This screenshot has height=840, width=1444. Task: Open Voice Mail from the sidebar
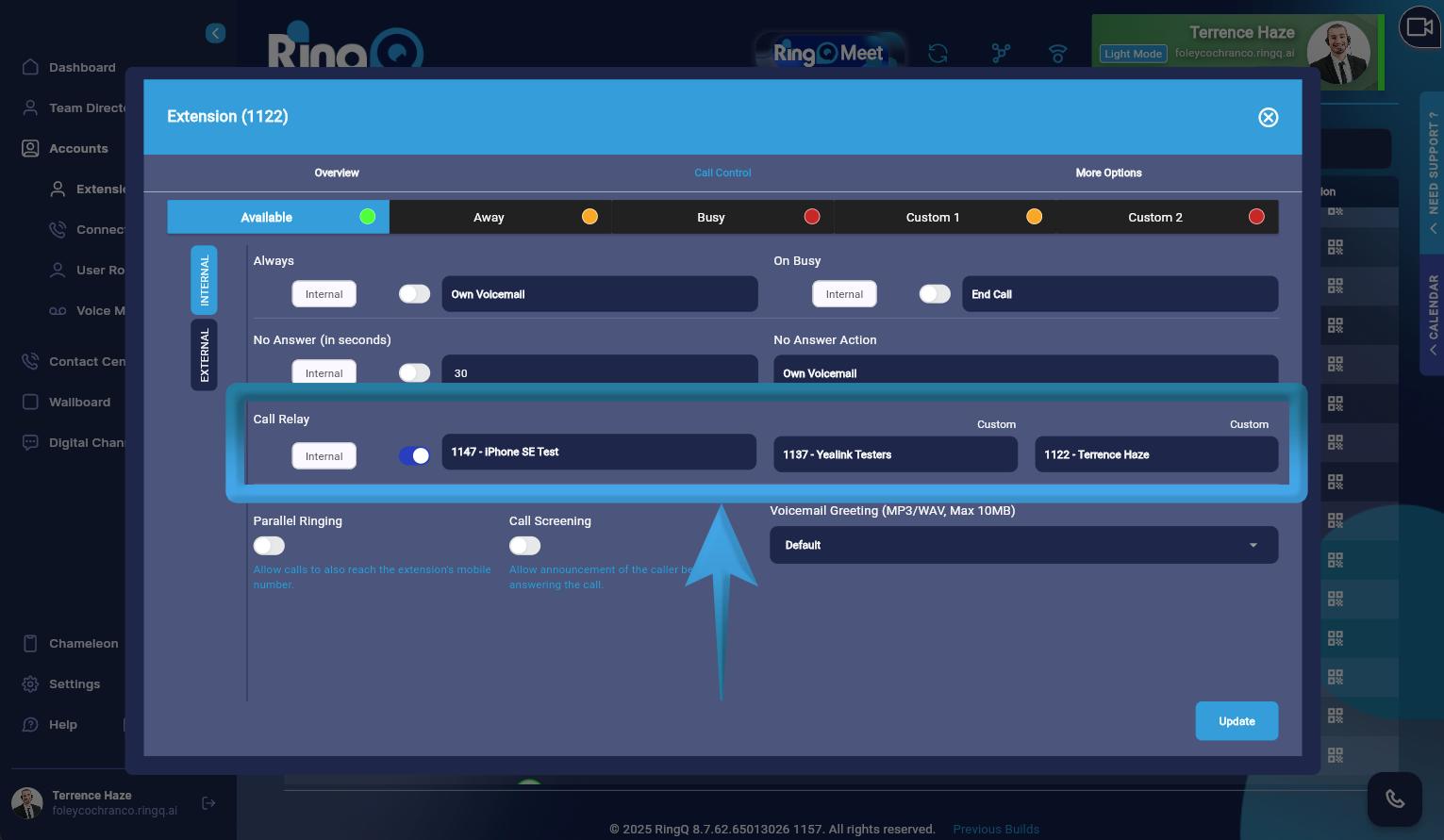click(104, 310)
